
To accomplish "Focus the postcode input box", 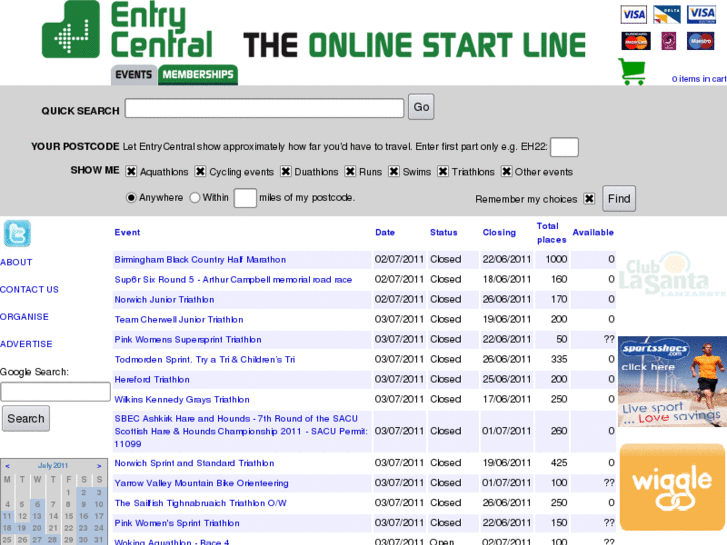I will click(x=564, y=147).
